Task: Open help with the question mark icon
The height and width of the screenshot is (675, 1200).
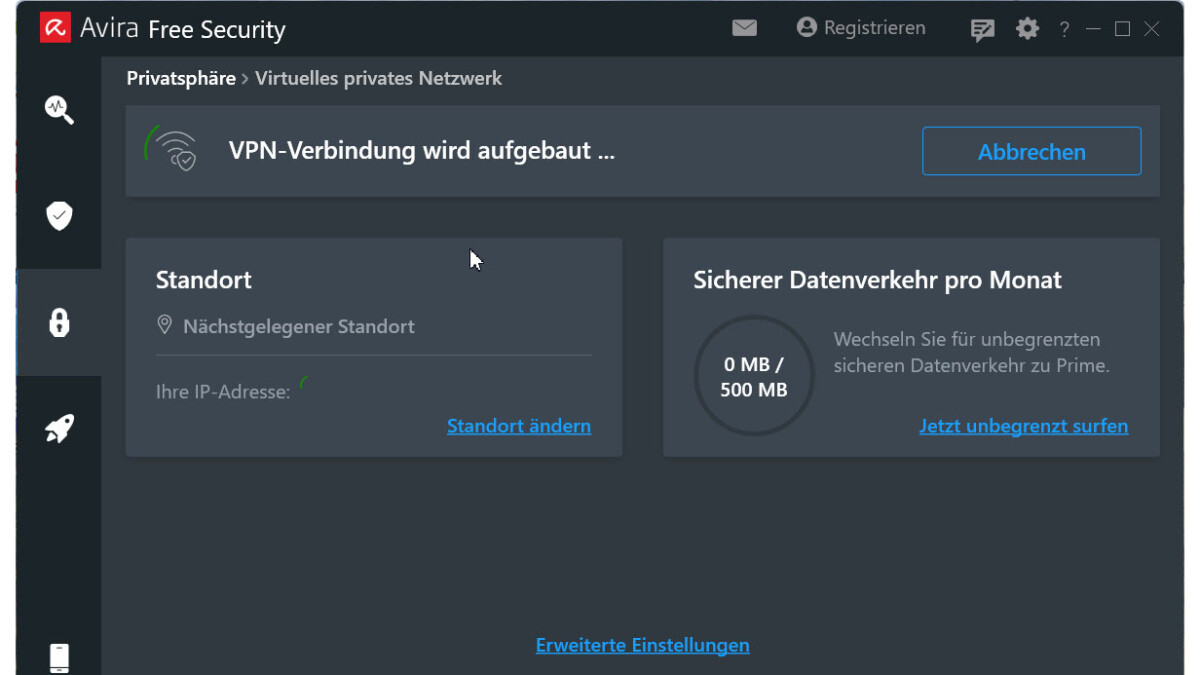Action: coord(1063,28)
